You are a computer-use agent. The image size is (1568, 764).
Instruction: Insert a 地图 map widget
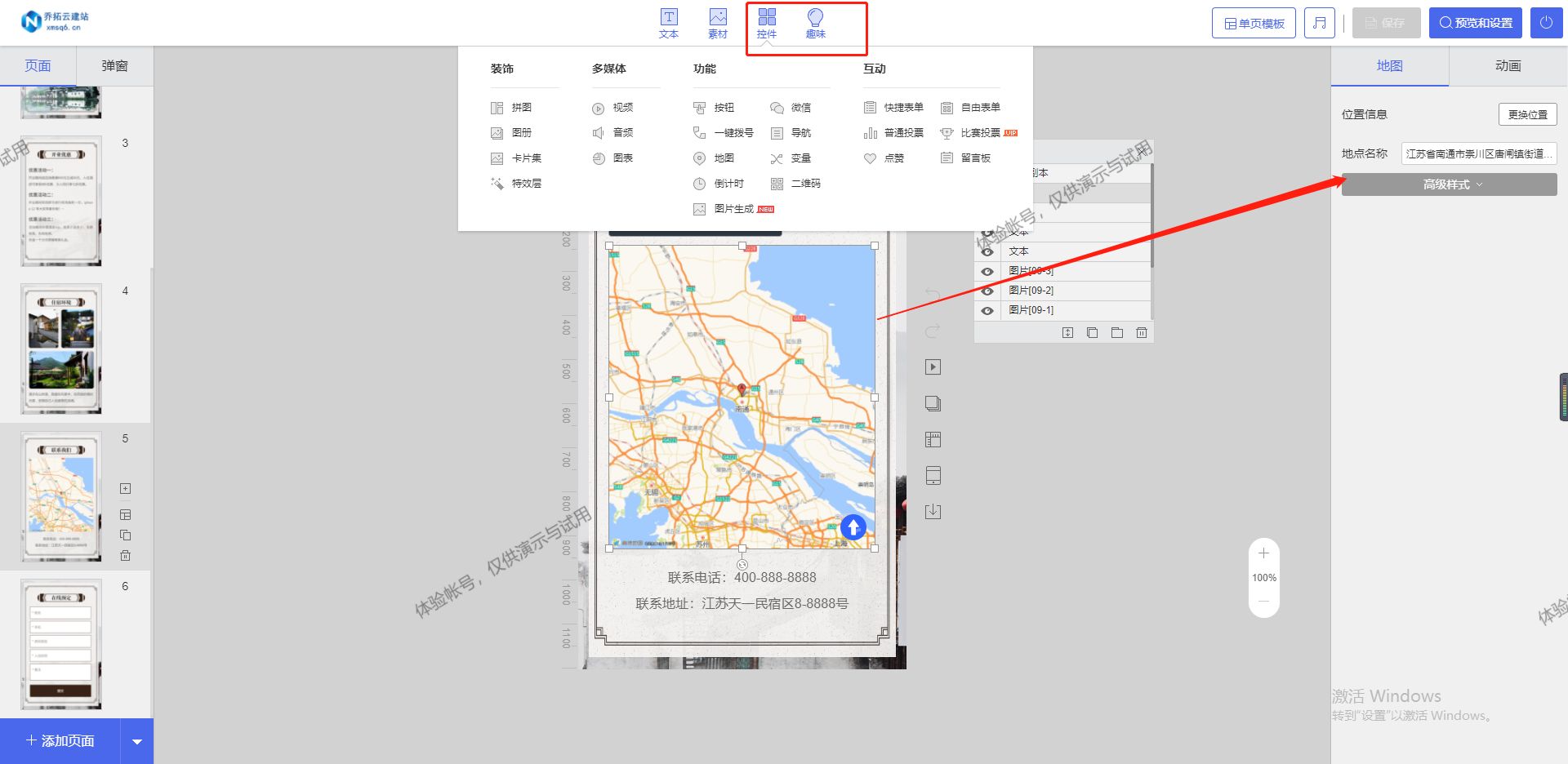[714, 158]
